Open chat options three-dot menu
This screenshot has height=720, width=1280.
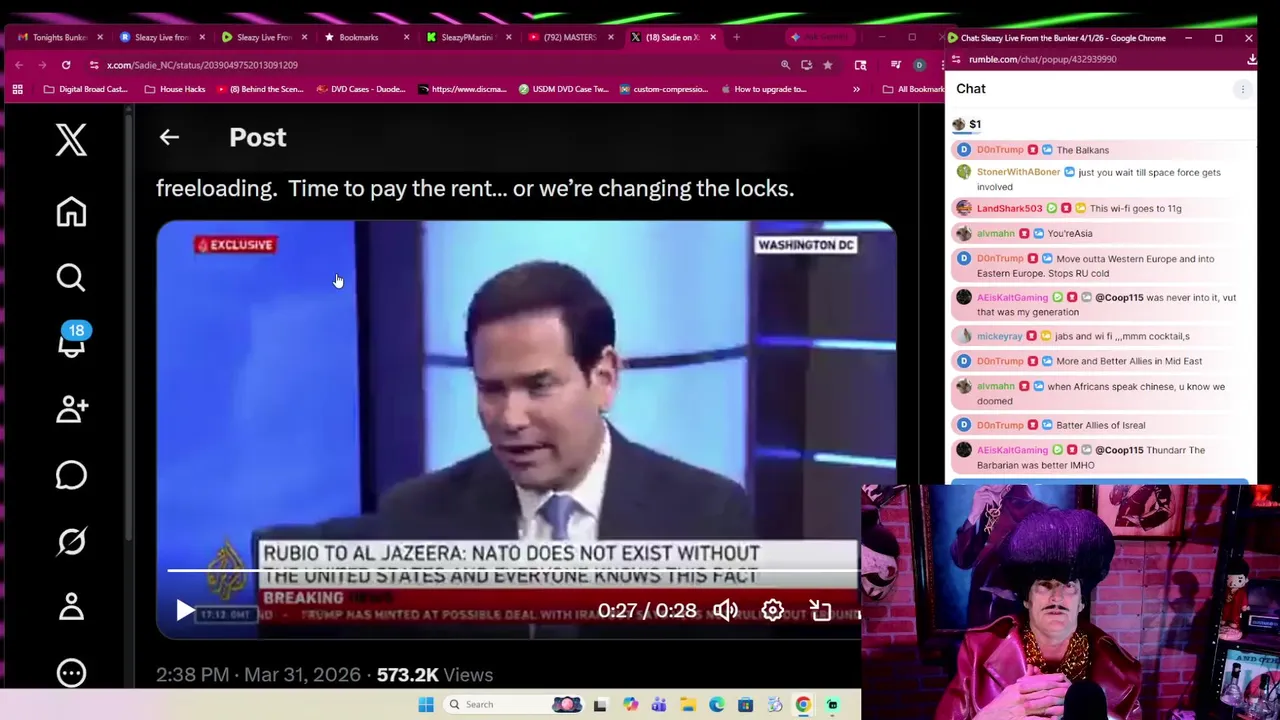(1242, 89)
